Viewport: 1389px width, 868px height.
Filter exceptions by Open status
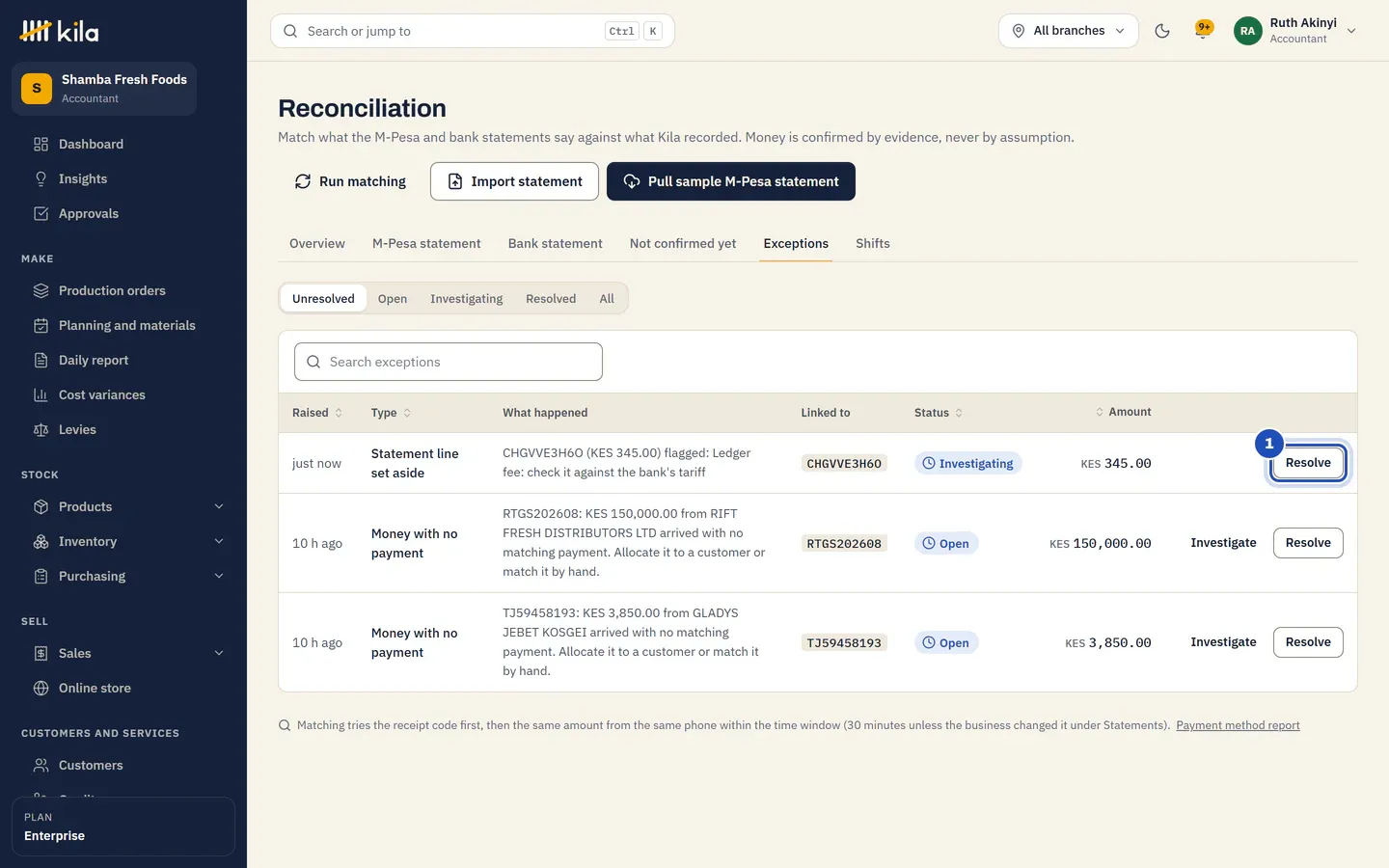click(393, 299)
